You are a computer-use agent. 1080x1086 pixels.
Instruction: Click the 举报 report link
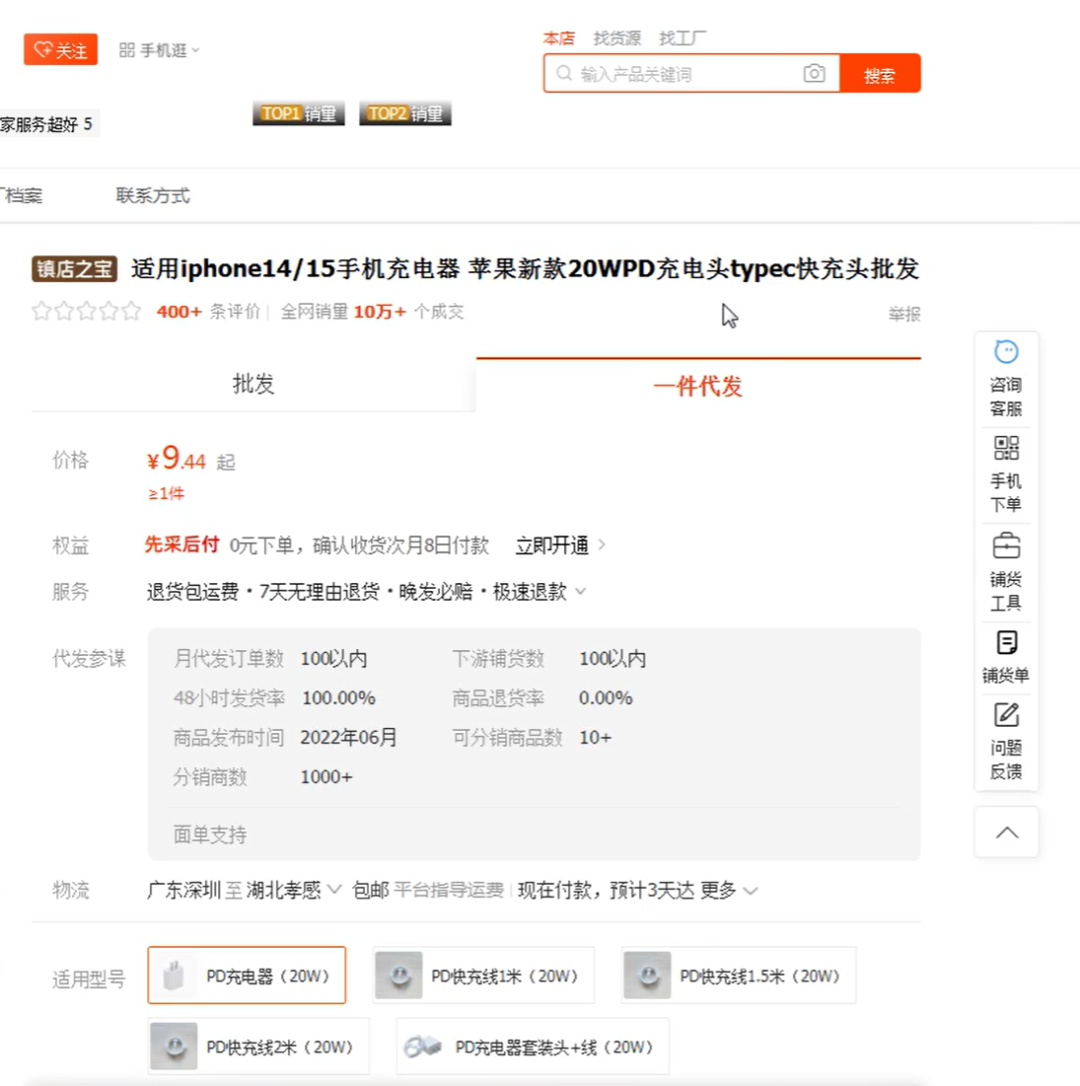pos(905,314)
